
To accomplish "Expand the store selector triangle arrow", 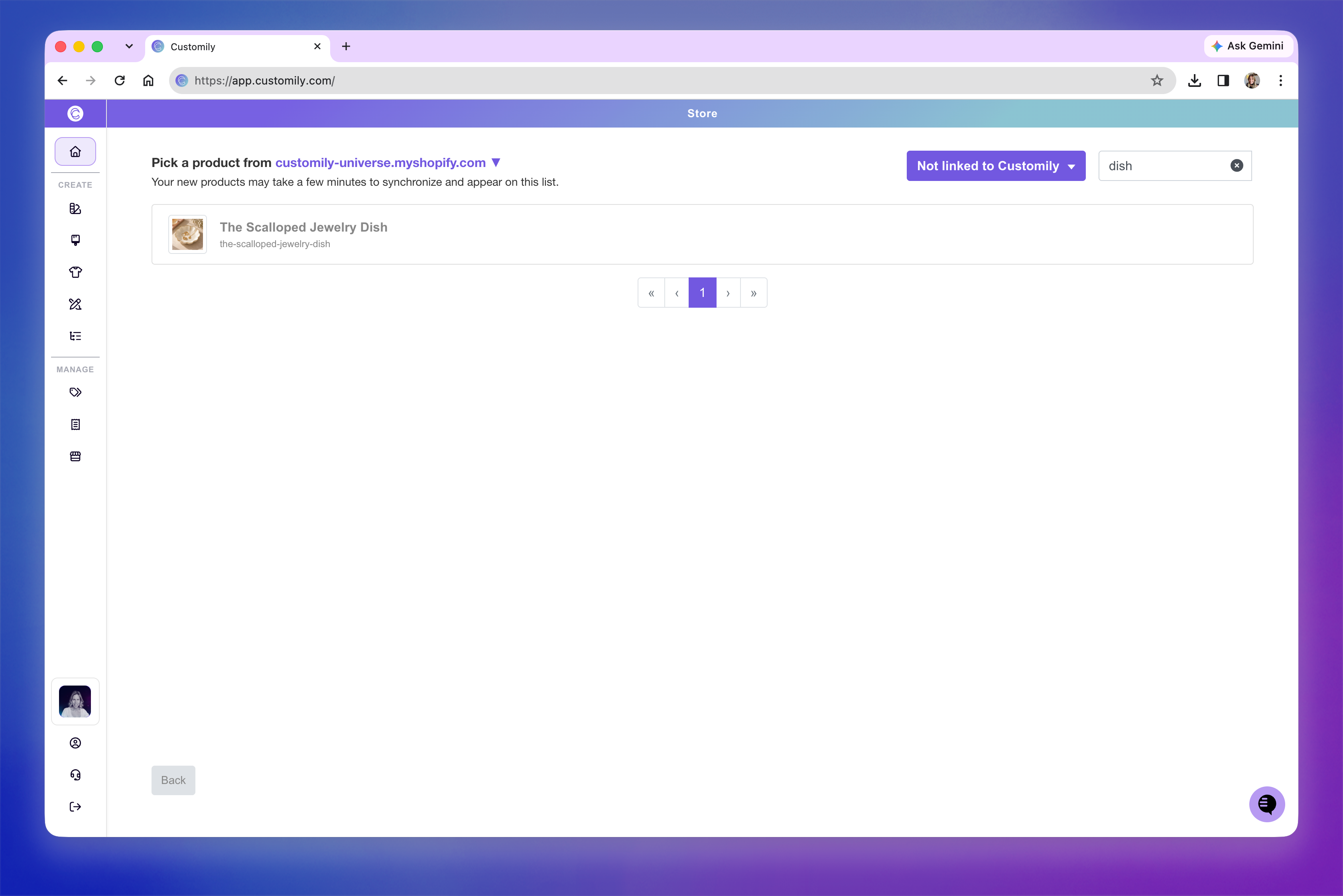I will 496,162.
